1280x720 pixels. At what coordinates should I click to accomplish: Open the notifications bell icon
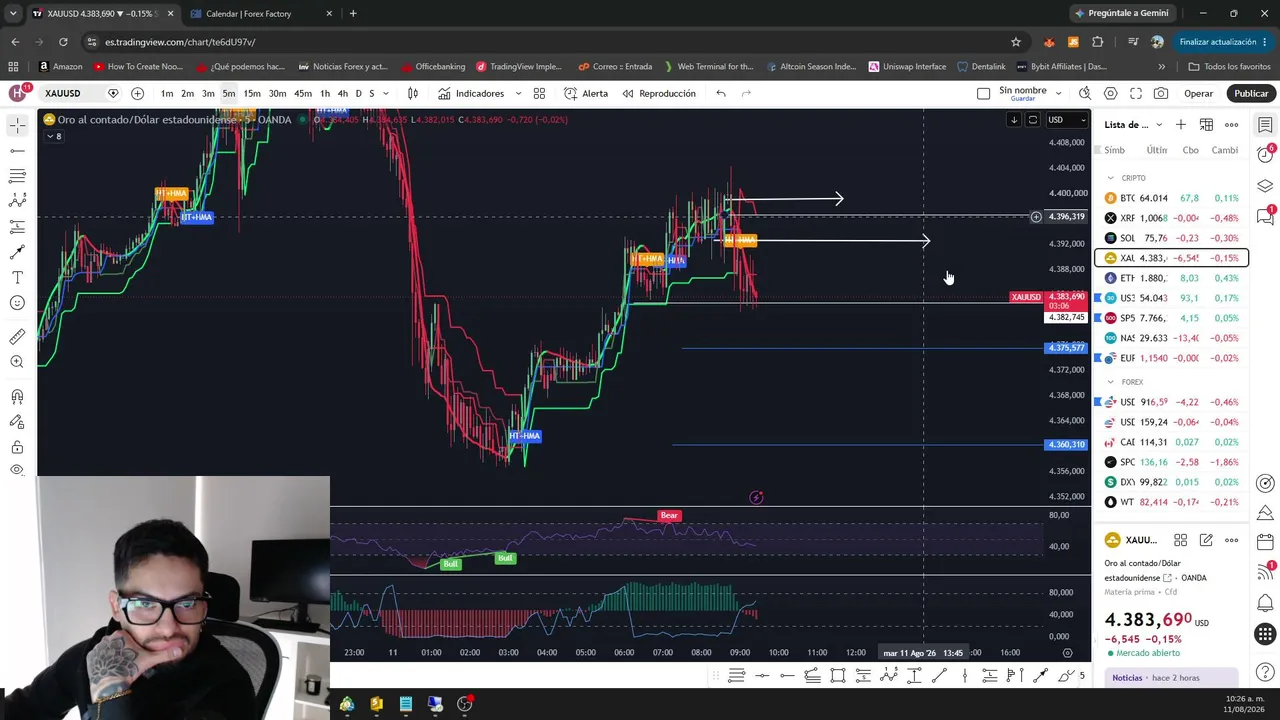point(1265,603)
